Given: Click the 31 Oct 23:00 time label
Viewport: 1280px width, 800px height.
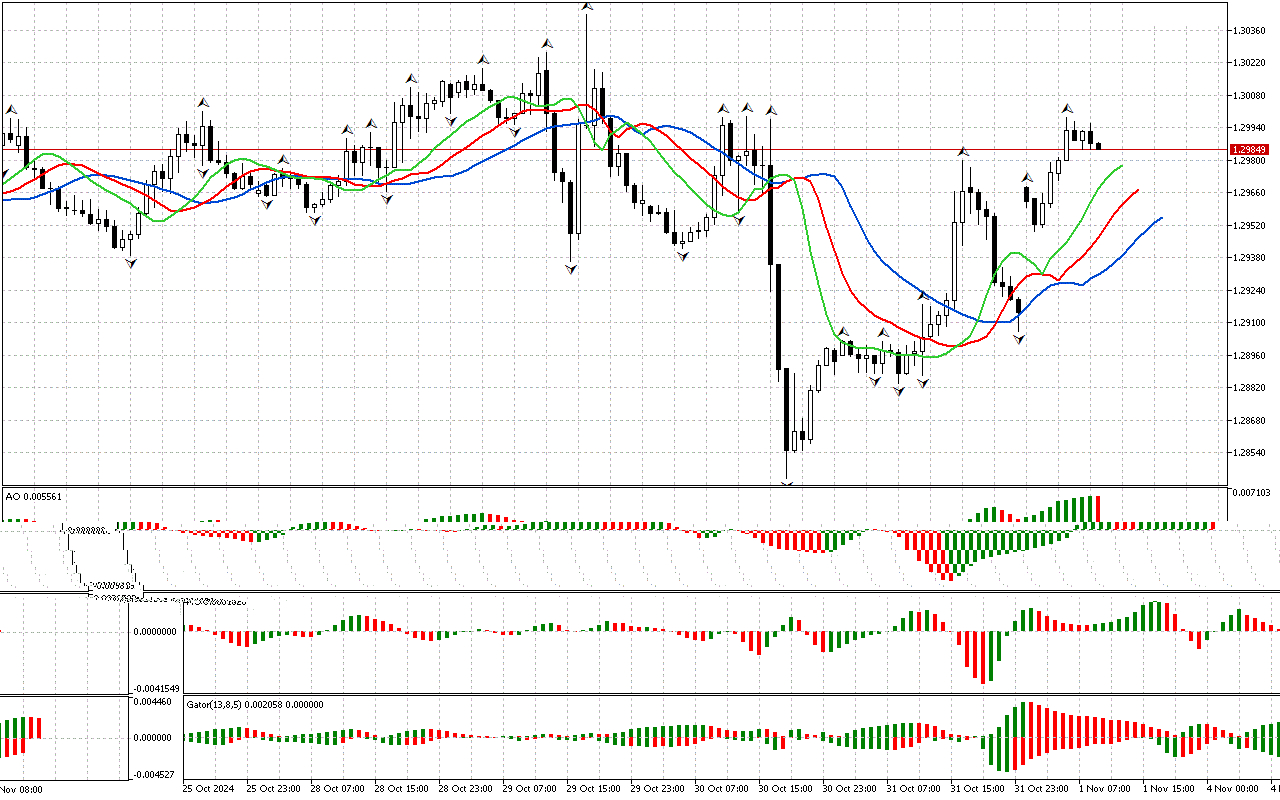Looking at the screenshot, I should click(x=1042, y=789).
